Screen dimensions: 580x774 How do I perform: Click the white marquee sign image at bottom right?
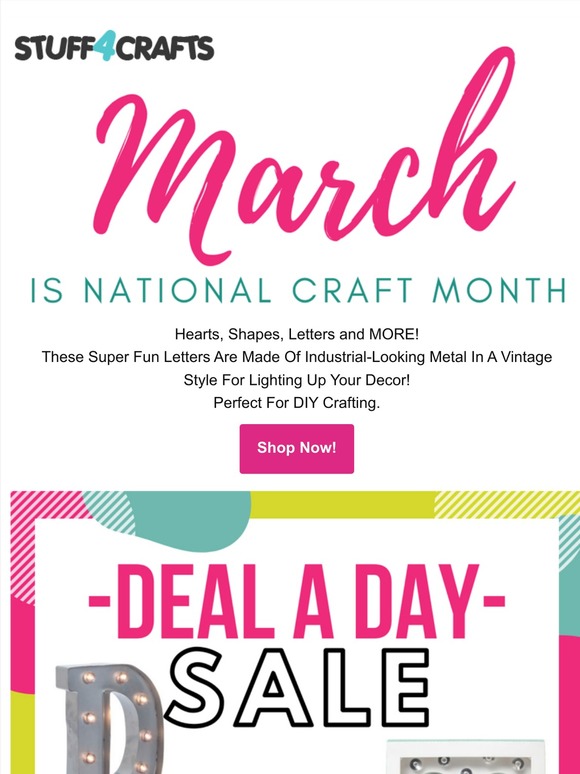(466, 757)
